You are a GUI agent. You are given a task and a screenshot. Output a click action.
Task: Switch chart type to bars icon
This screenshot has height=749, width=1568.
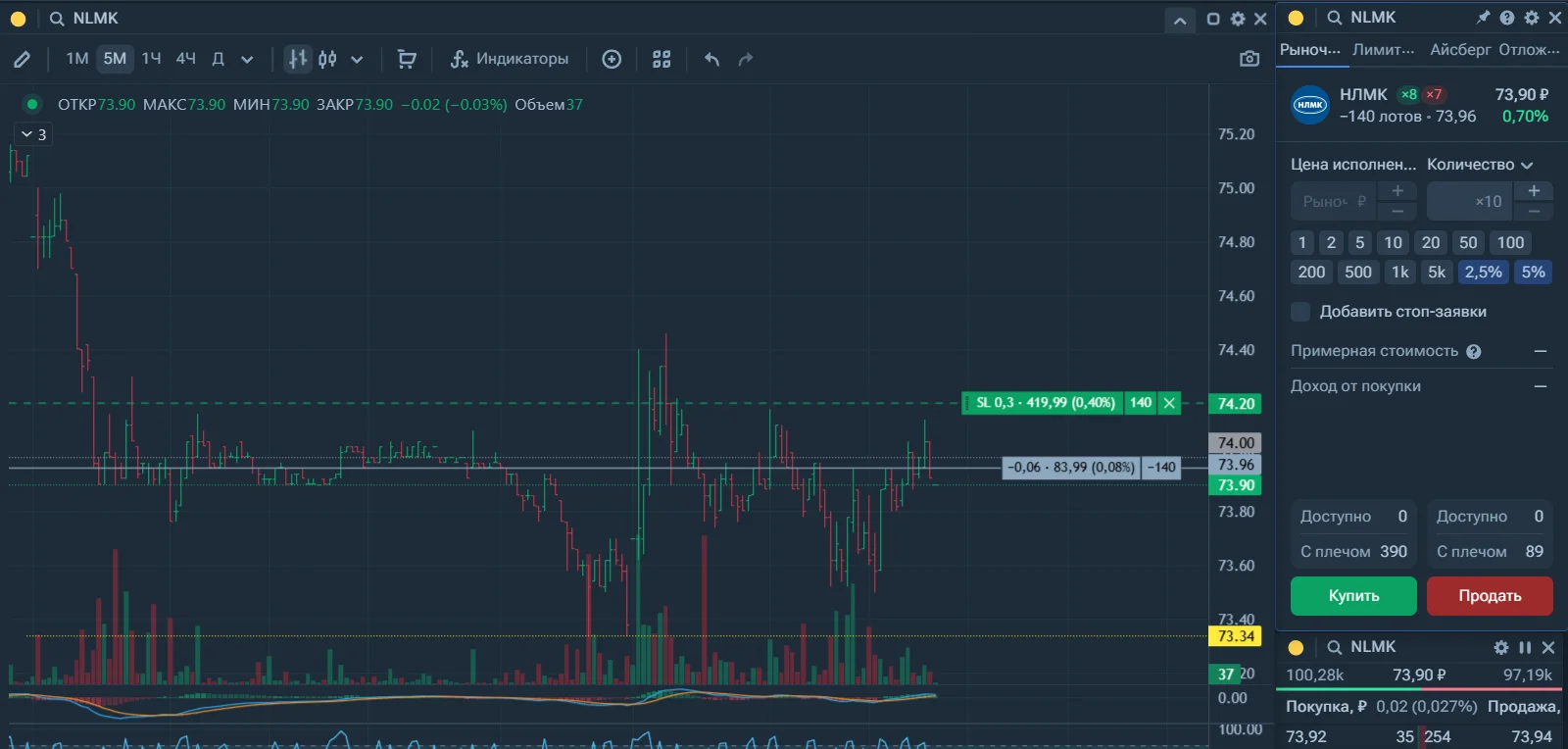point(298,59)
